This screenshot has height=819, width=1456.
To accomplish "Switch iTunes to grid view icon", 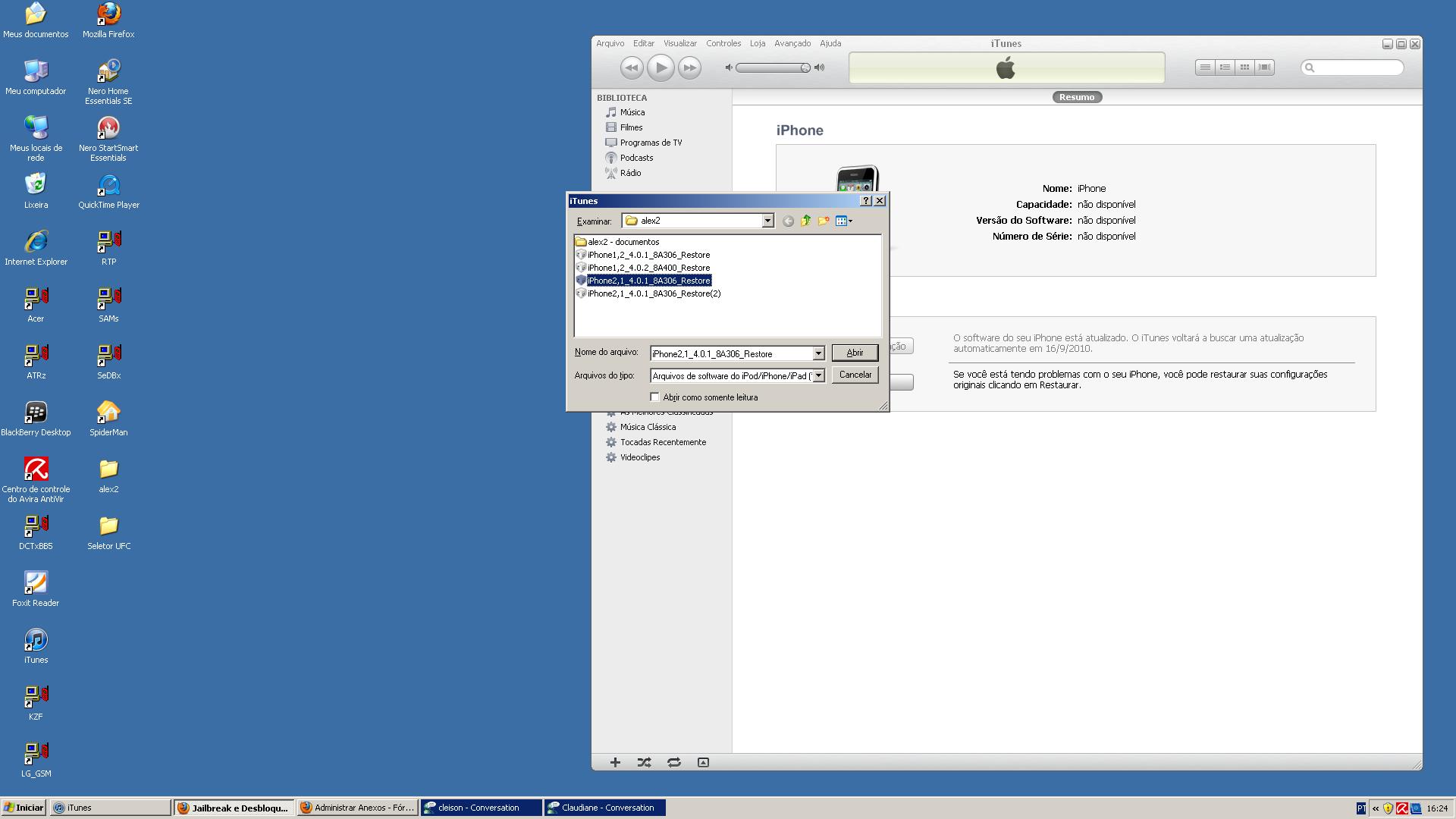I will pyautogui.click(x=1244, y=67).
